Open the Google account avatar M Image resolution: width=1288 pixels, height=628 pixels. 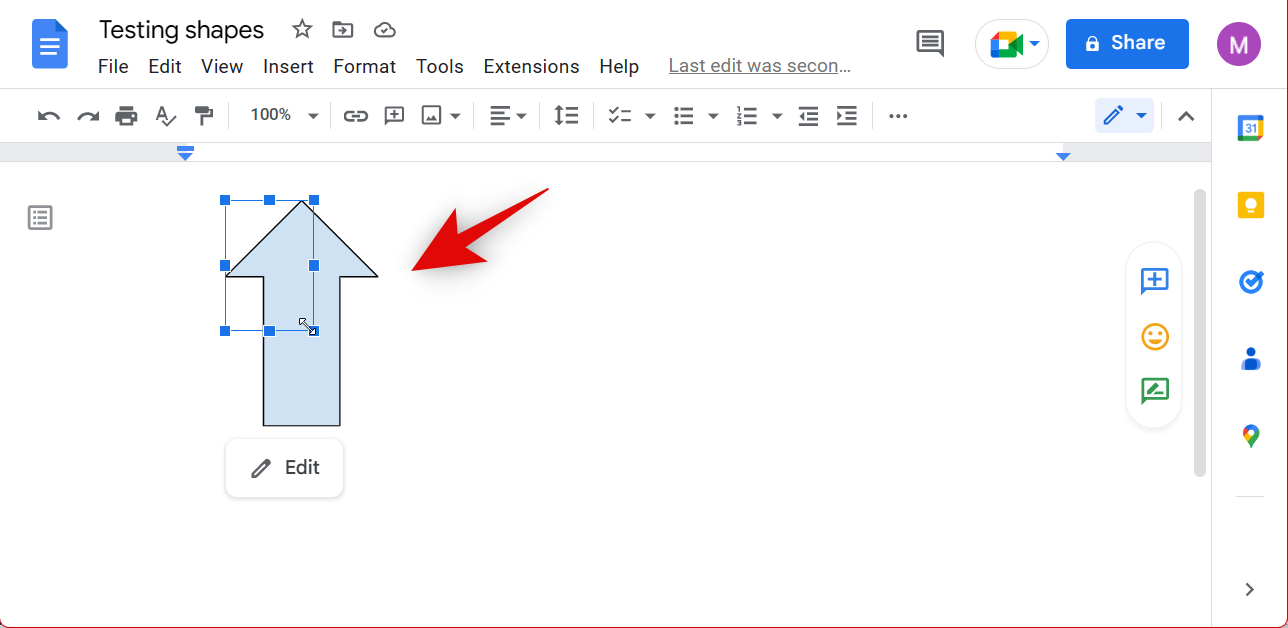1239,44
